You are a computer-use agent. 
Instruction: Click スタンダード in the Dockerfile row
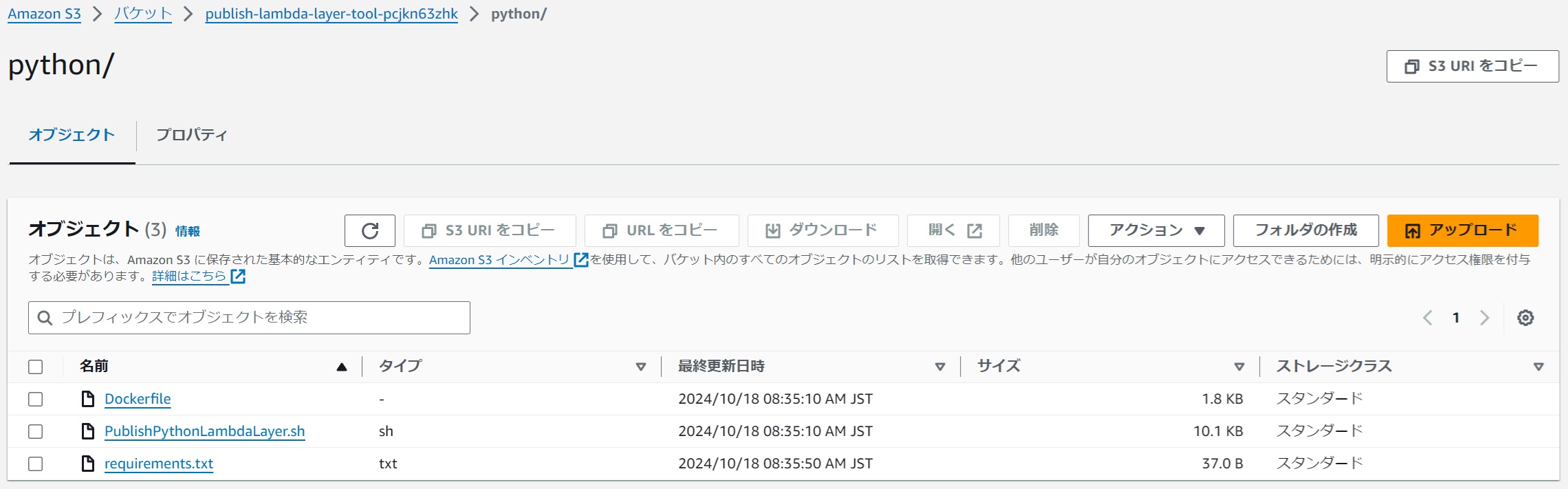tap(1320, 399)
